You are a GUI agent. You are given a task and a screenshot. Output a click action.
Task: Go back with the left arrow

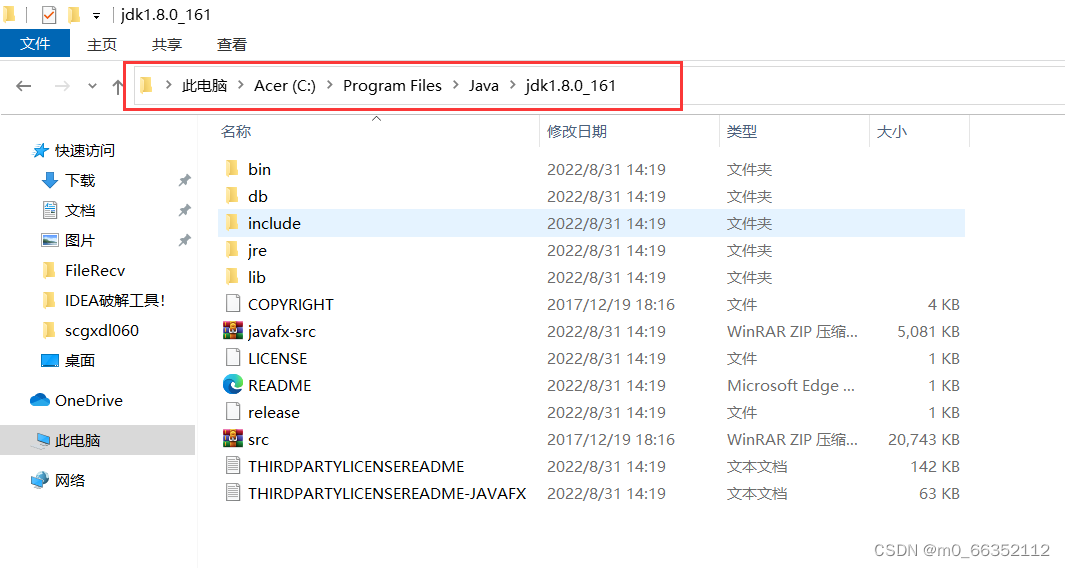pyautogui.click(x=24, y=86)
